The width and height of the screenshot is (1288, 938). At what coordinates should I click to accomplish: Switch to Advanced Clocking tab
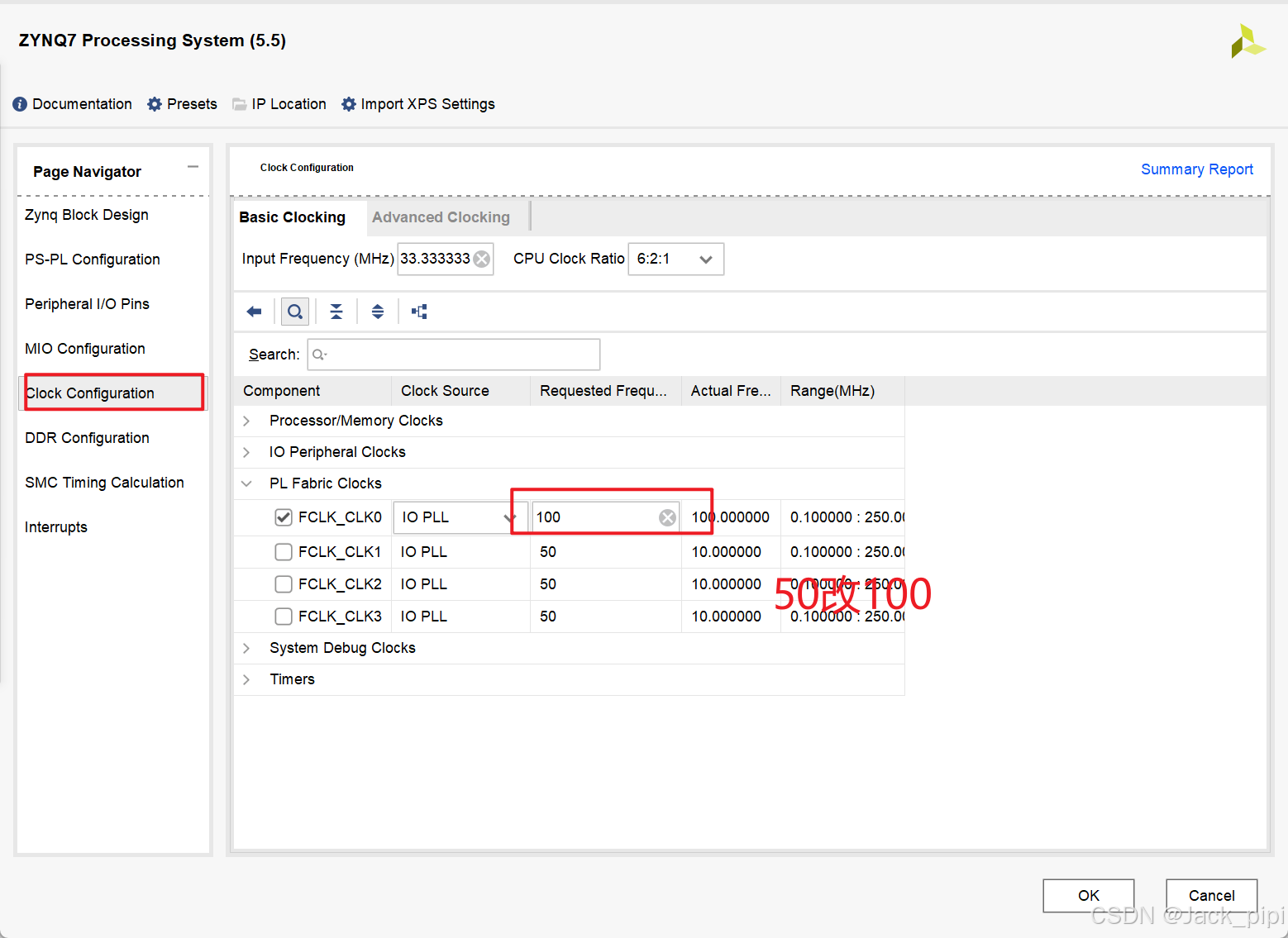441,217
